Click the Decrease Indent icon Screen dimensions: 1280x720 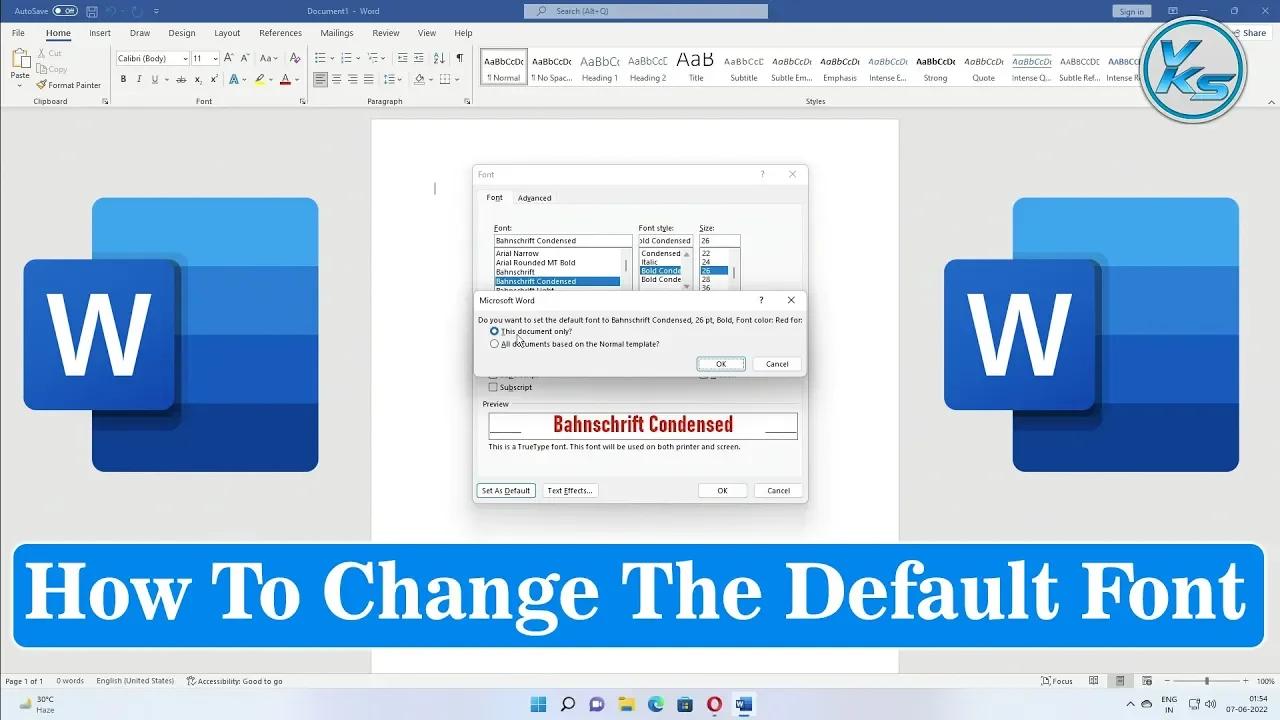402,58
